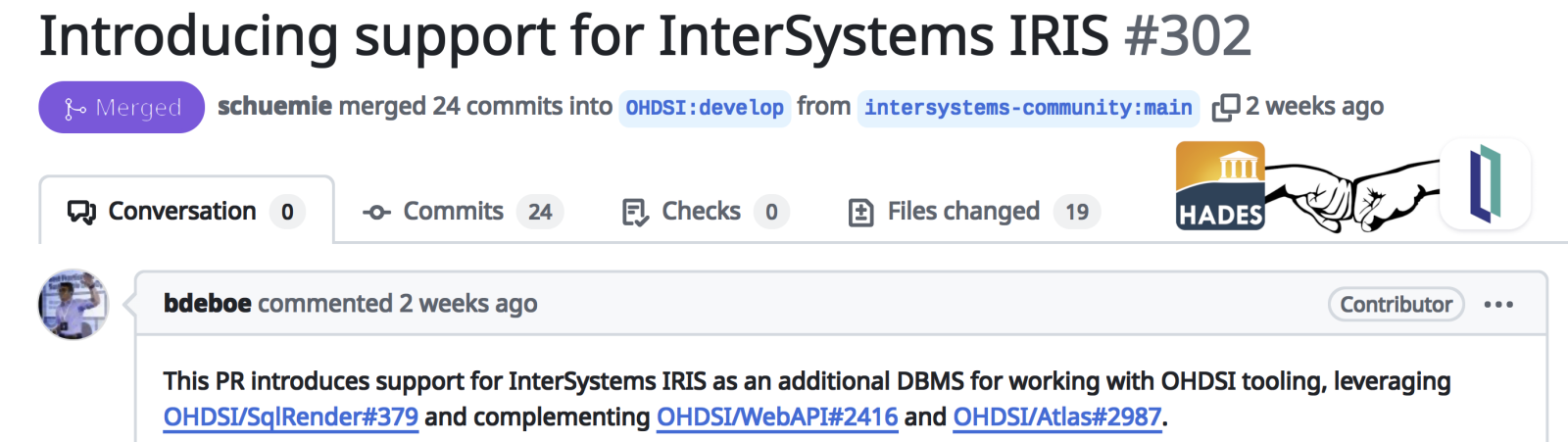The height and width of the screenshot is (442, 1568).
Task: Click the Conversation count badge 0
Action: coord(287,212)
